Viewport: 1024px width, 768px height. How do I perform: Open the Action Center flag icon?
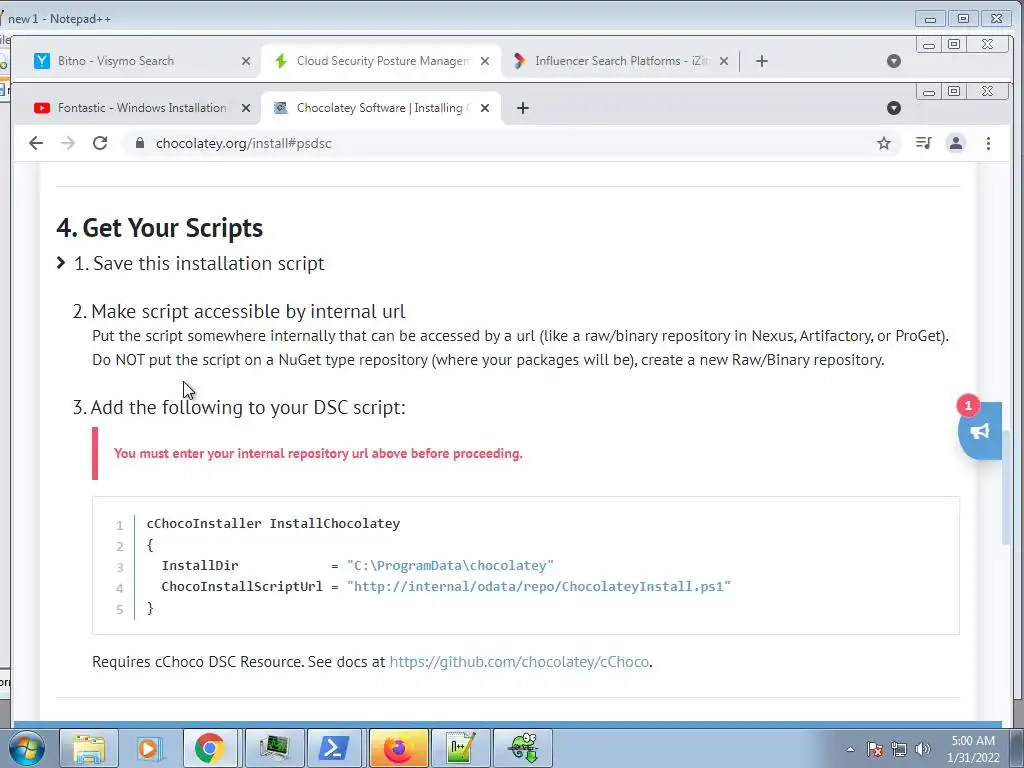(875, 749)
